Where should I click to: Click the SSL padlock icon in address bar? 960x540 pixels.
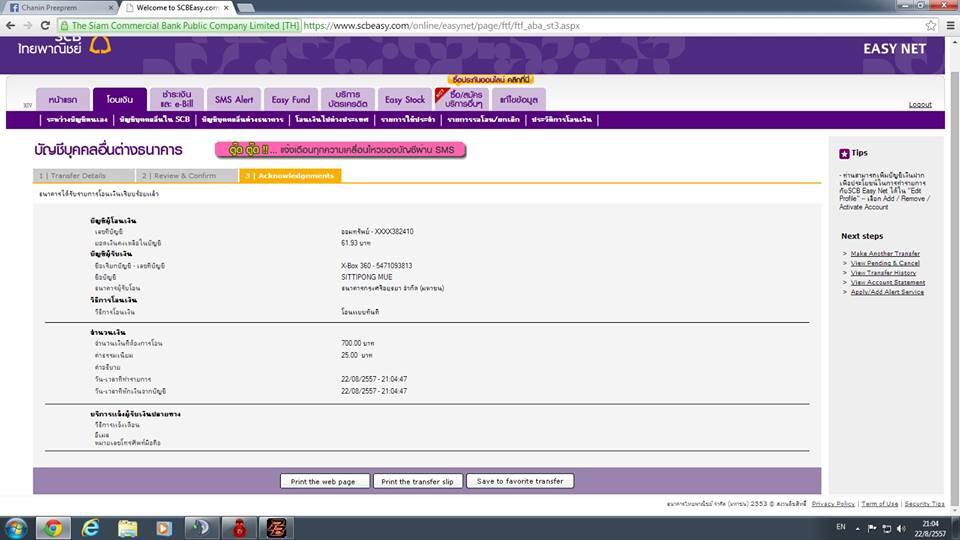(64, 26)
